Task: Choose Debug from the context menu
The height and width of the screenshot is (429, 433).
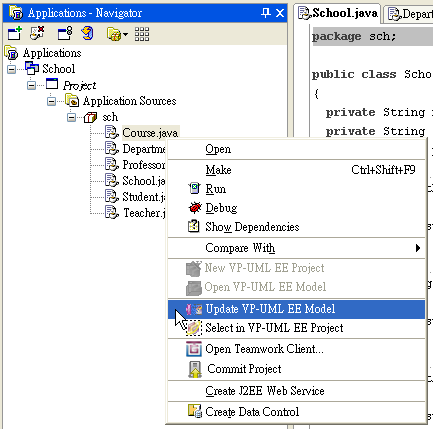Action: coord(296,208)
